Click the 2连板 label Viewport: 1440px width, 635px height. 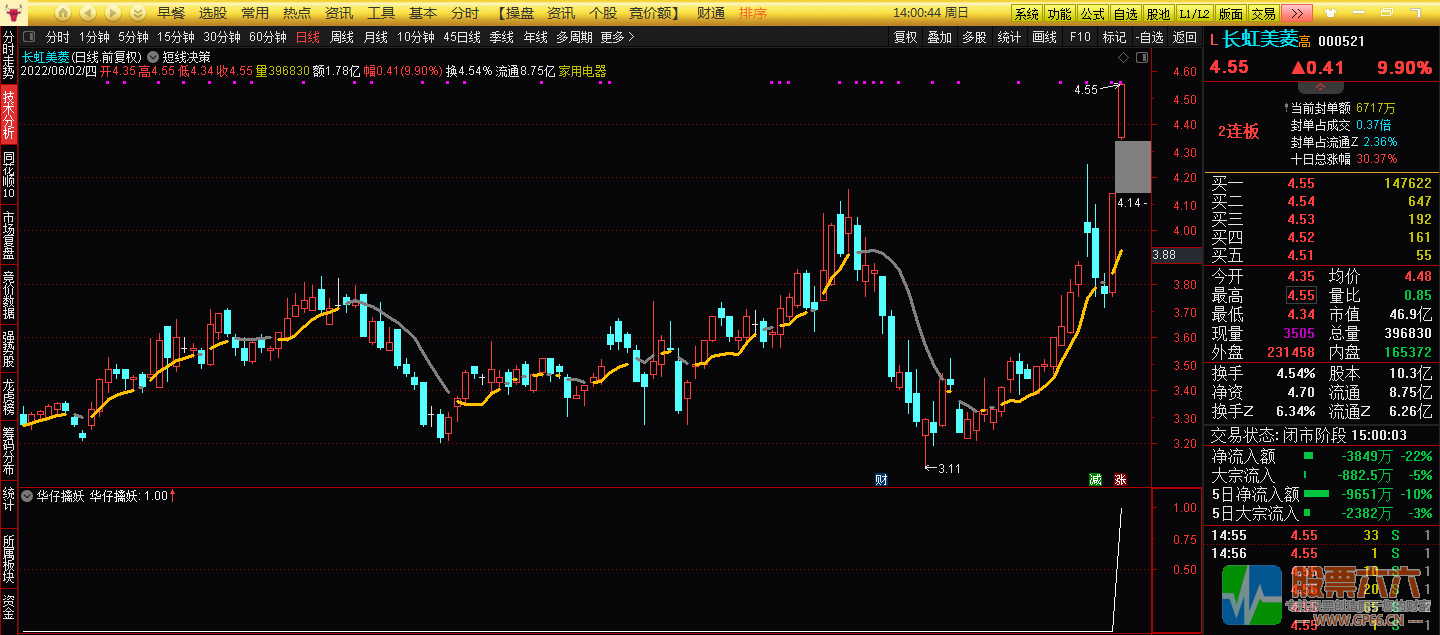click(1238, 131)
